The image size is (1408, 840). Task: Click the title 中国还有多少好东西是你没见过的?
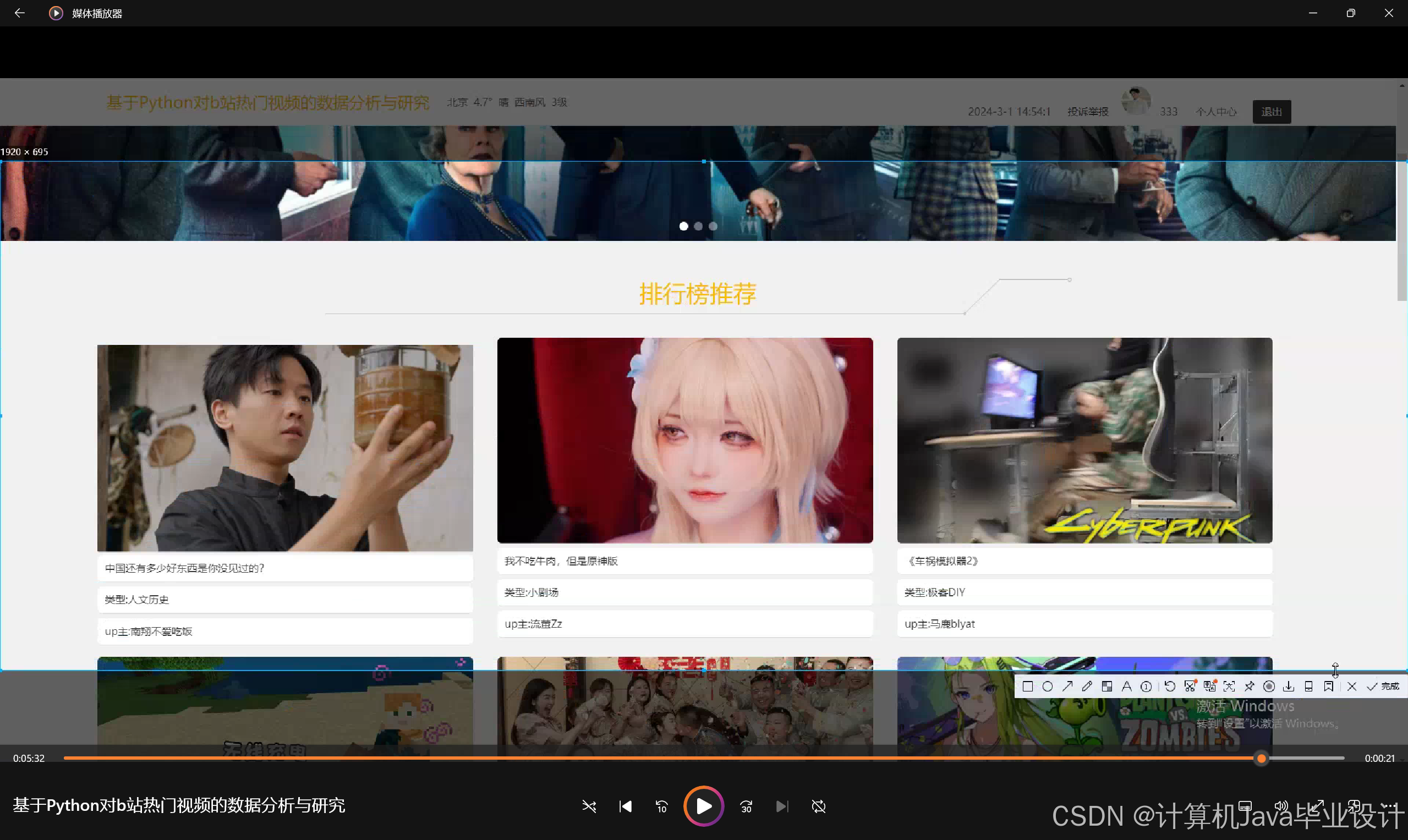tap(184, 568)
